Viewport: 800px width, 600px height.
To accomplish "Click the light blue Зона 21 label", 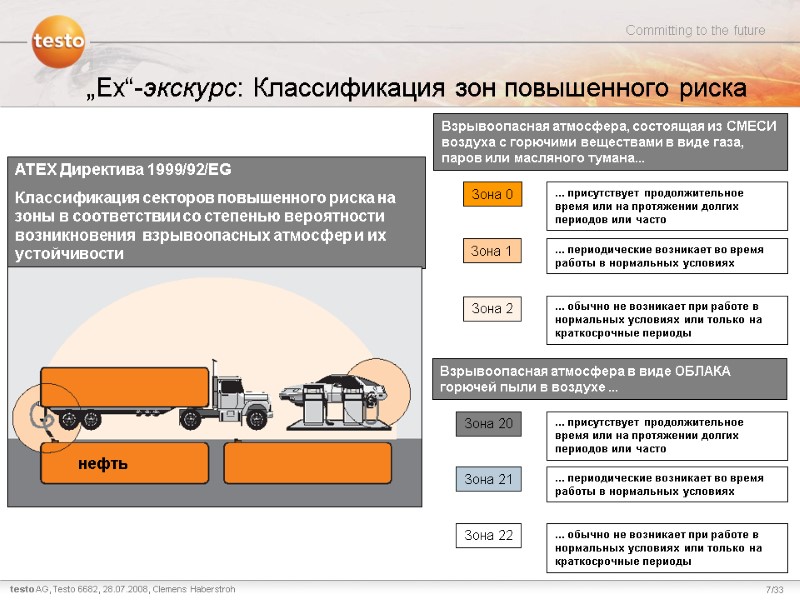I will click(x=489, y=479).
